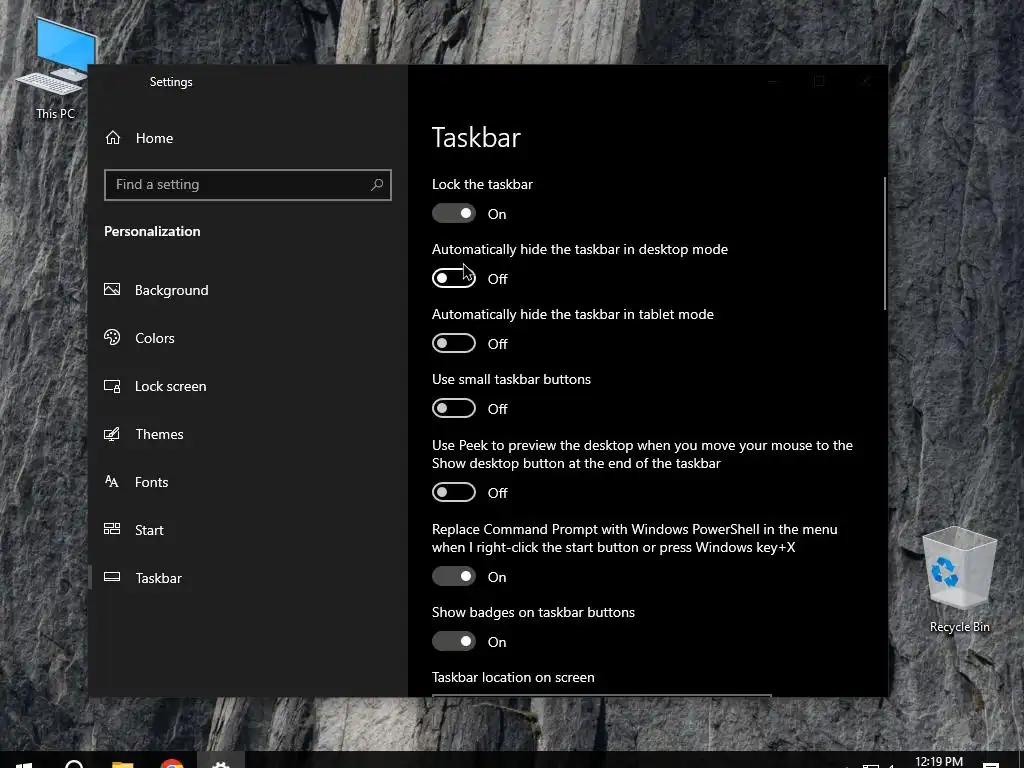The image size is (1024, 768).
Task: Enable Peek to preview the desktop
Action: (x=454, y=492)
